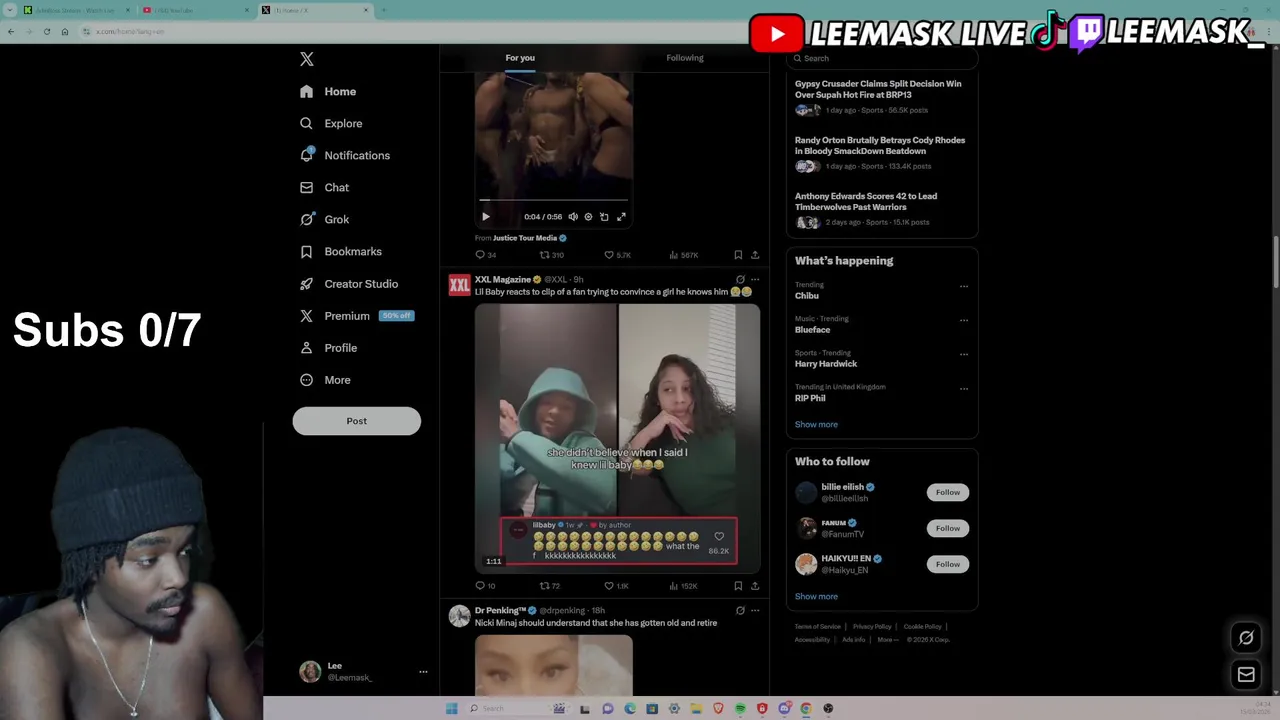Open the Windows Start menu
1280x720 pixels.
[x=452, y=708]
